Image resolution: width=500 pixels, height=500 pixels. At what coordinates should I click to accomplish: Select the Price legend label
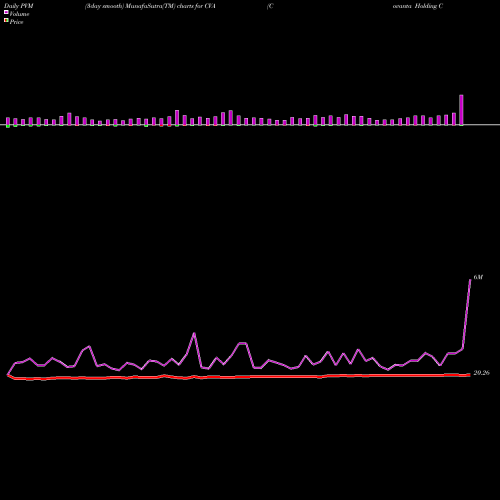tap(16, 22)
